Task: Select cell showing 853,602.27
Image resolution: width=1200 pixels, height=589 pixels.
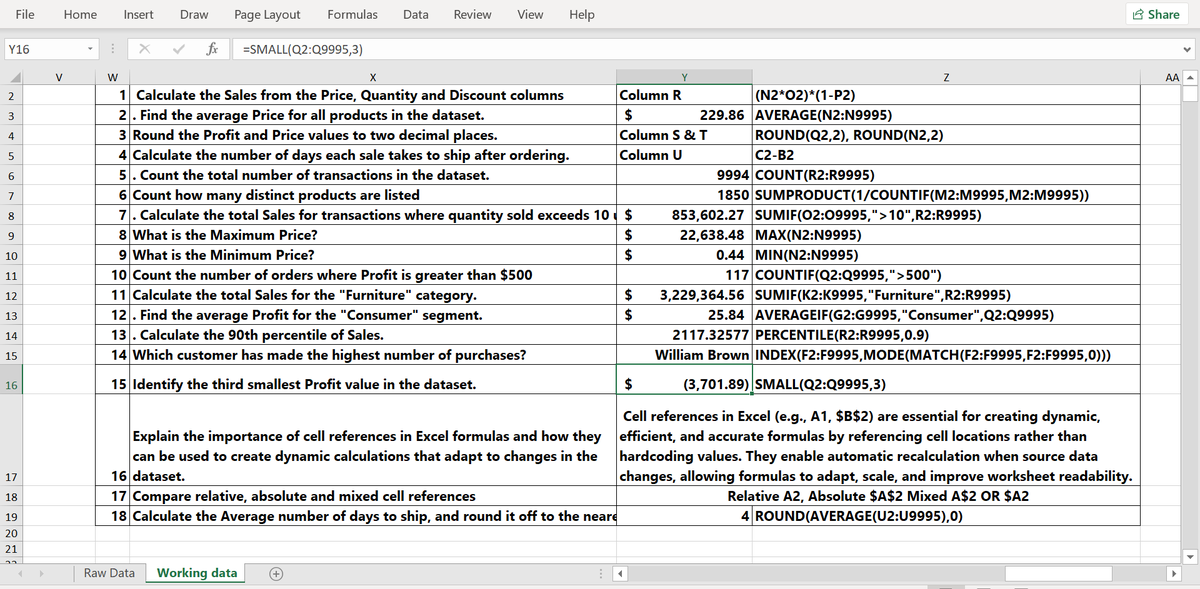Action: click(x=684, y=215)
